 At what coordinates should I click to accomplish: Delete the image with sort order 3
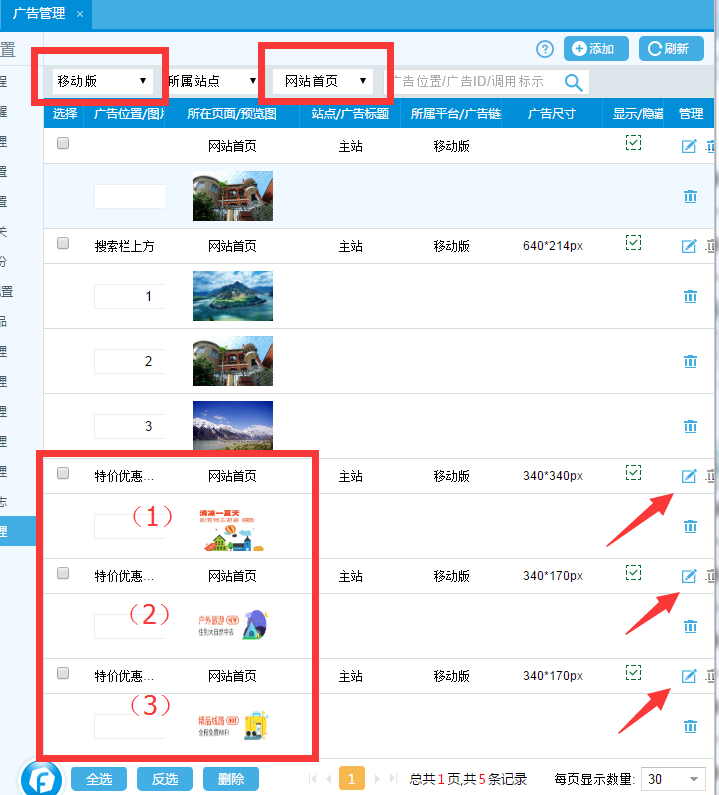pos(690,426)
